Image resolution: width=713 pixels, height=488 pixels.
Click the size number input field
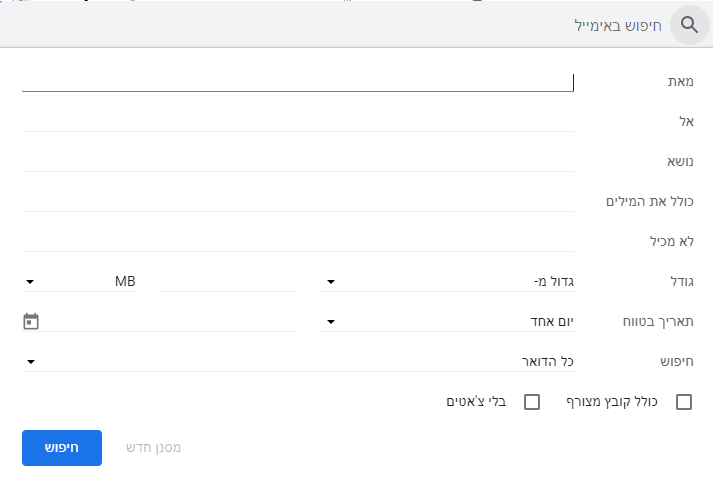(x=228, y=282)
